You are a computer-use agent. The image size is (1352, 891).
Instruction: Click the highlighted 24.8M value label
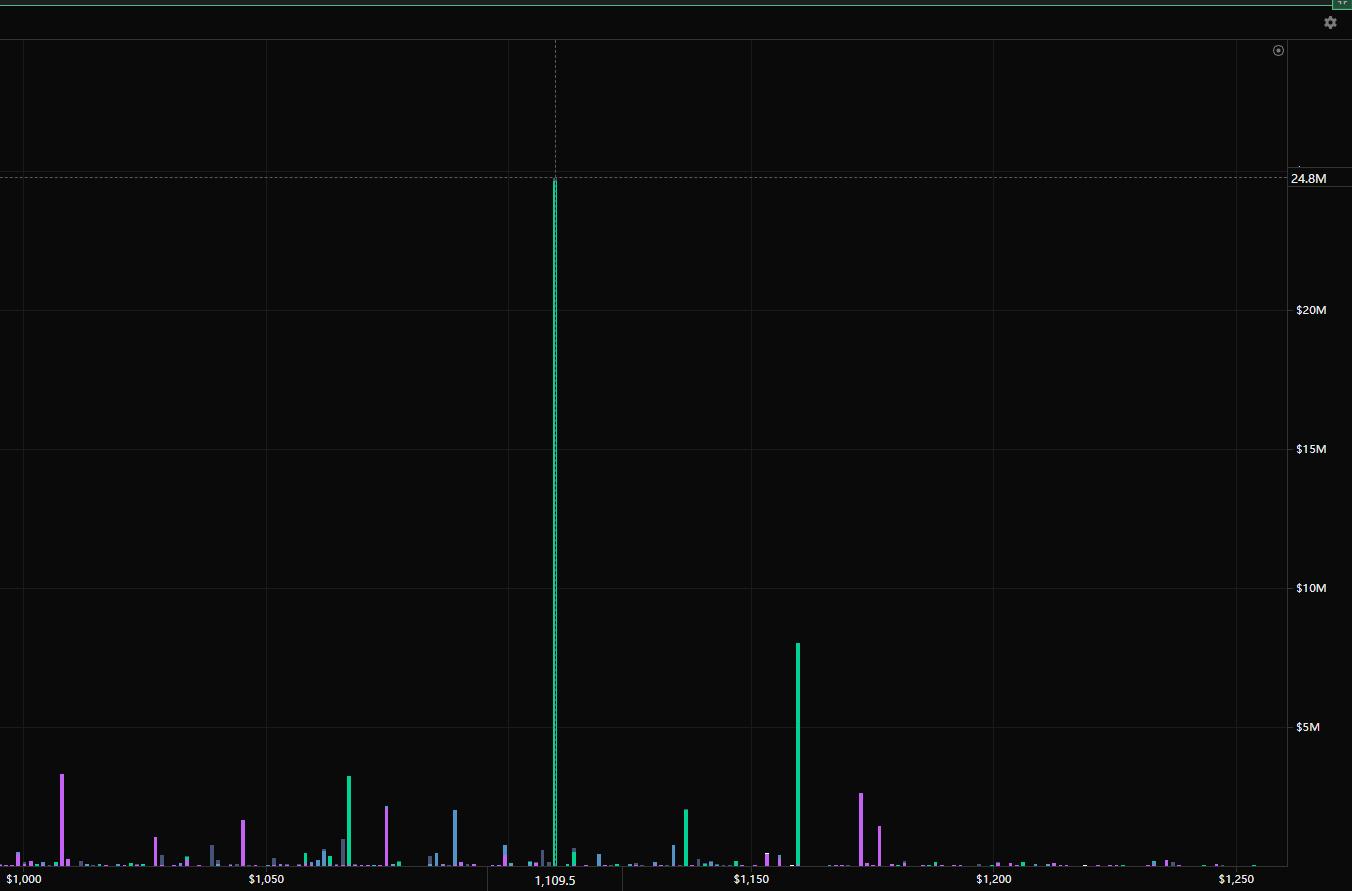1308,179
